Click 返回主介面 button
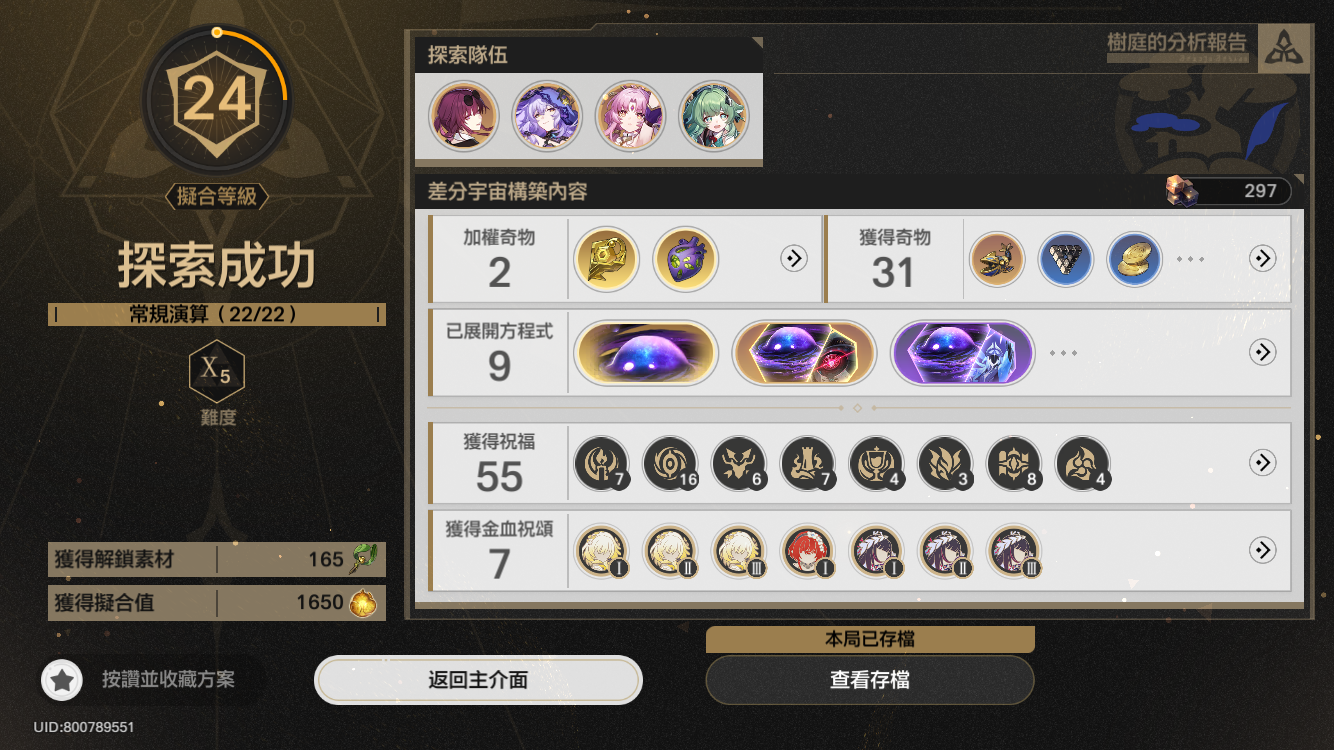 click(x=478, y=681)
